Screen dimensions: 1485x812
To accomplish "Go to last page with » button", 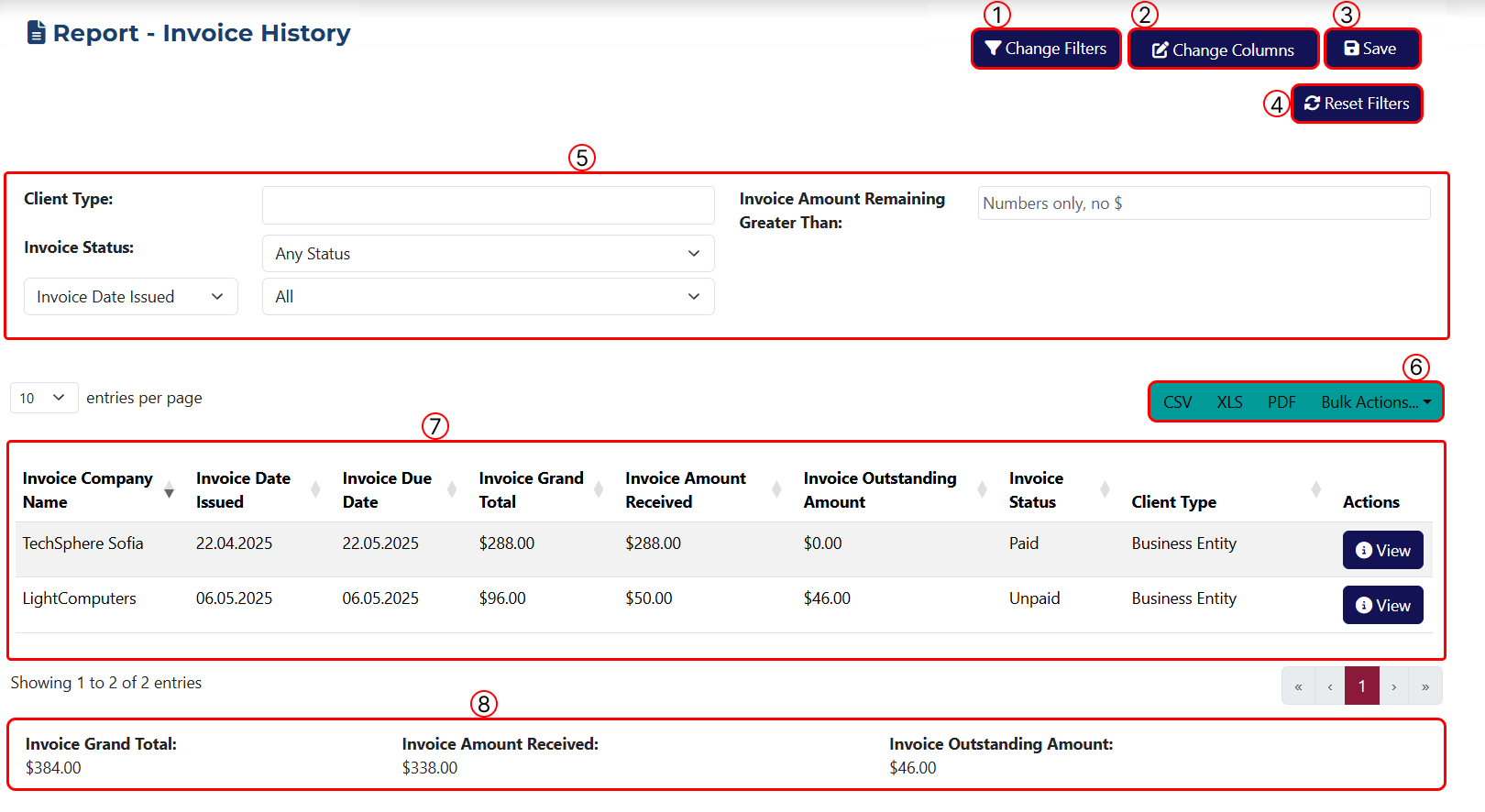I will [x=1425, y=686].
